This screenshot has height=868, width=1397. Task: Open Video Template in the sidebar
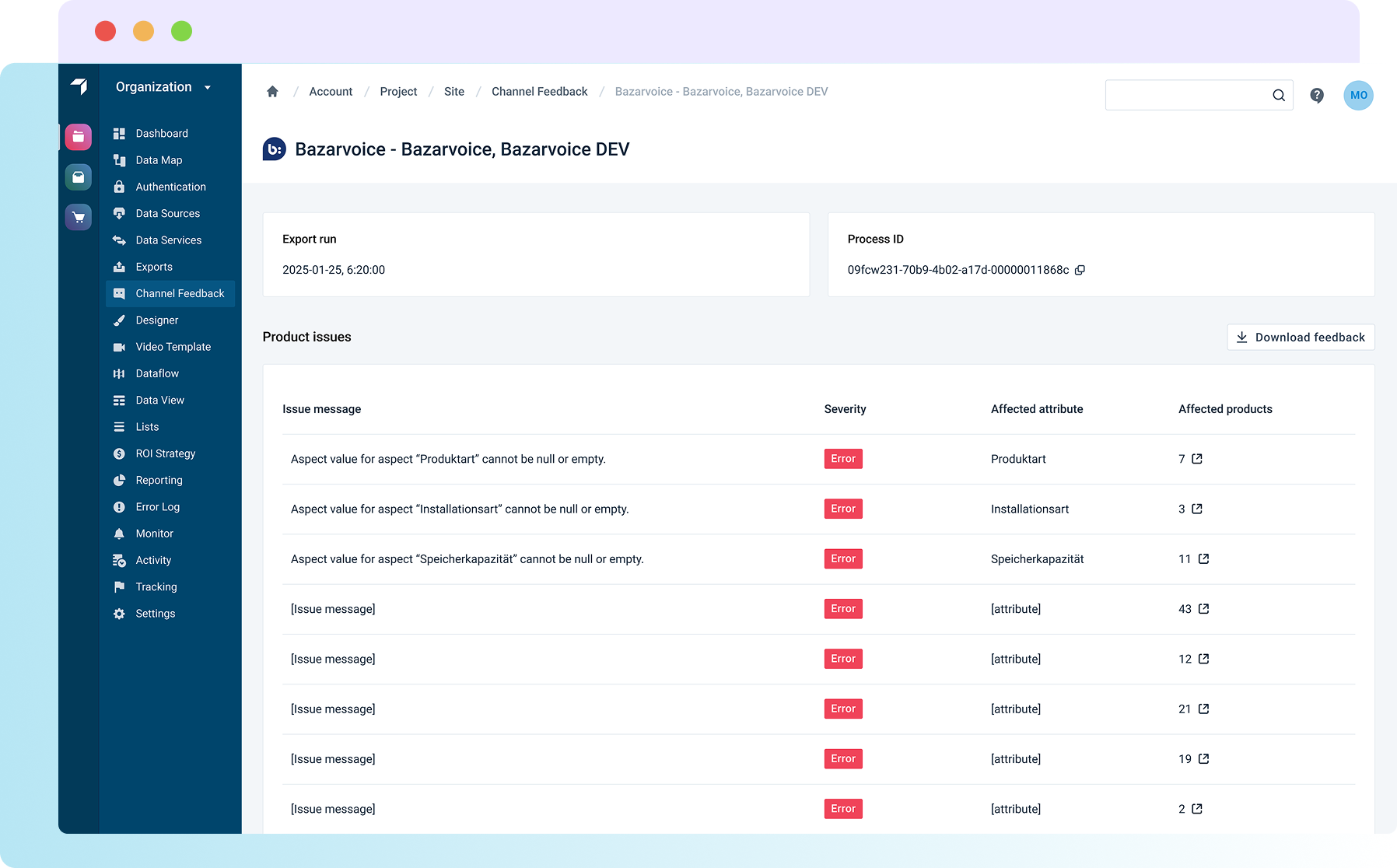170,347
